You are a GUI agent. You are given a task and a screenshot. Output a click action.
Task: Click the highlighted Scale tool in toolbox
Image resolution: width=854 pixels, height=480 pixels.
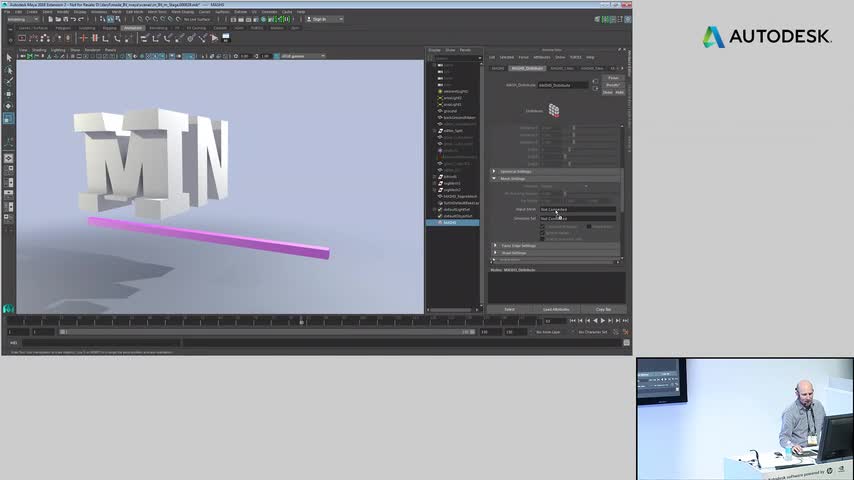click(9, 118)
